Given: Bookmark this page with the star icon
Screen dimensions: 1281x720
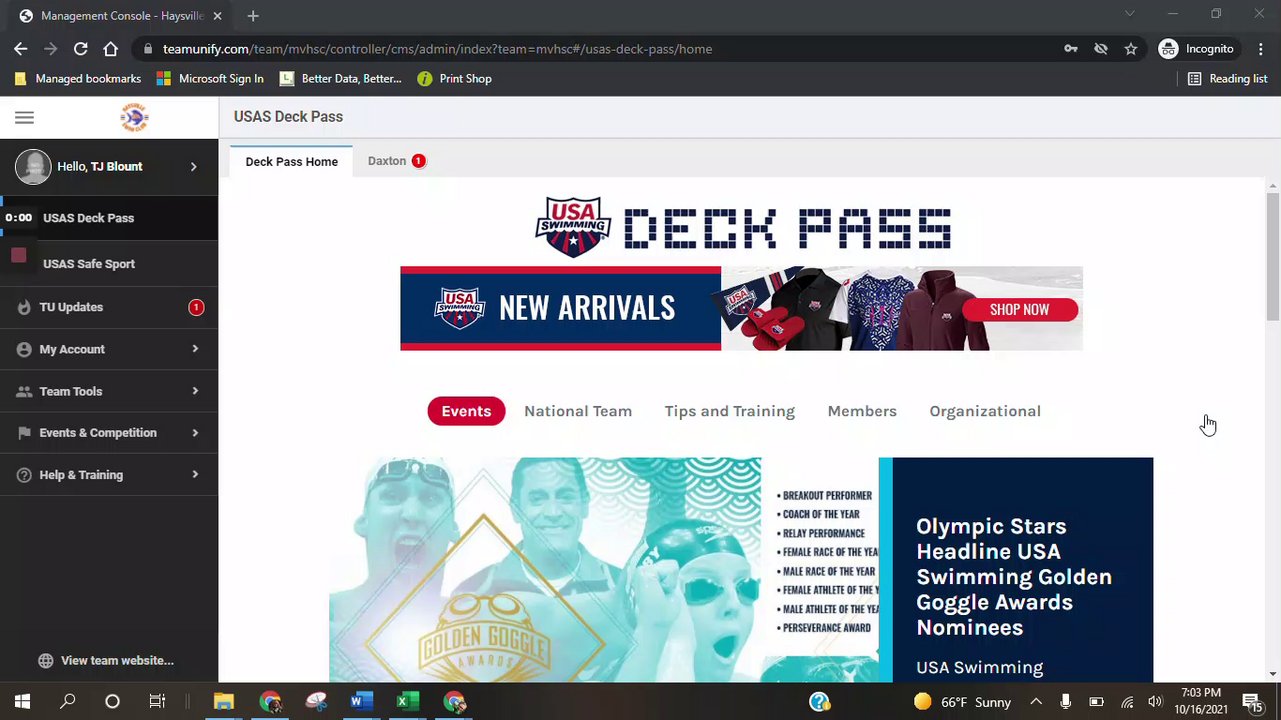Looking at the screenshot, I should (x=1131, y=49).
